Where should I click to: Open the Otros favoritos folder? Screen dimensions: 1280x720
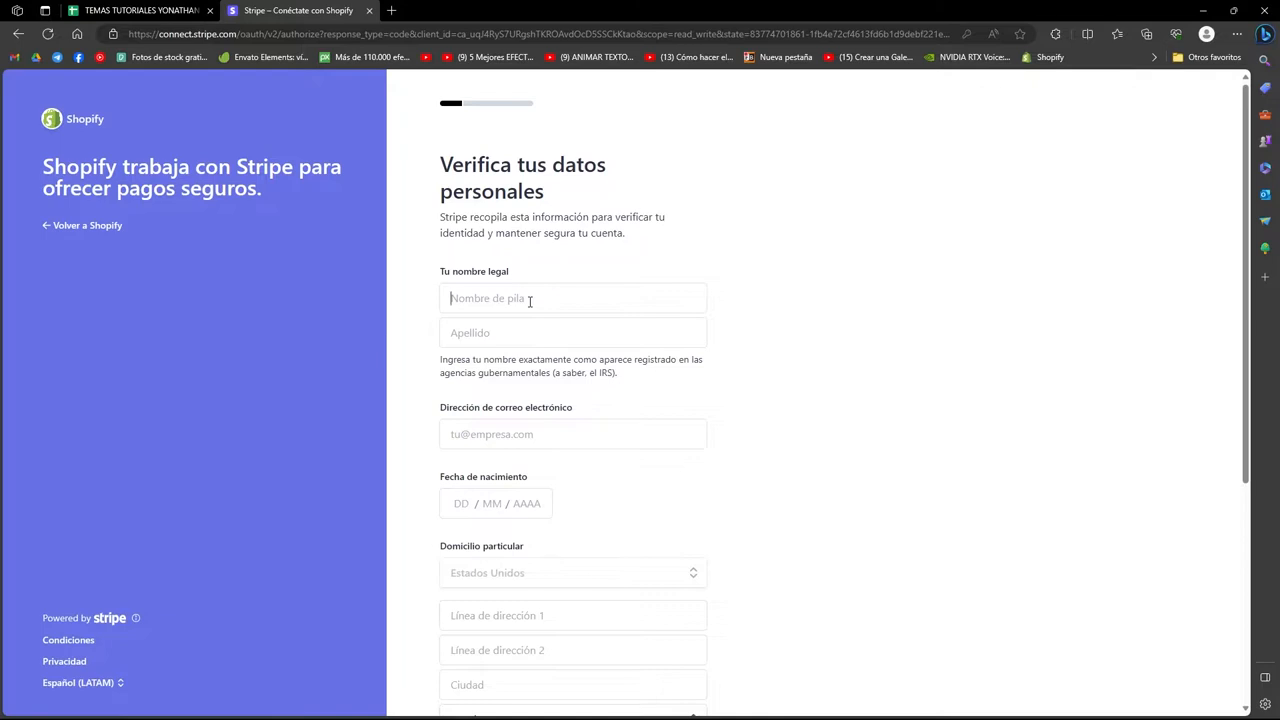(1207, 57)
